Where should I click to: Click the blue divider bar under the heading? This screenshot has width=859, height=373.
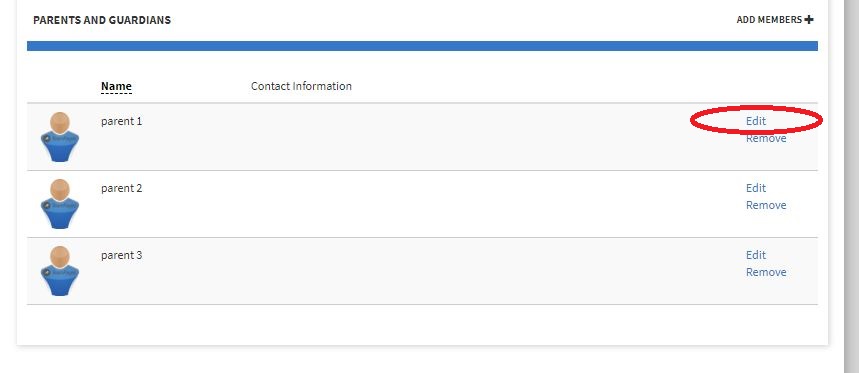coord(422,46)
